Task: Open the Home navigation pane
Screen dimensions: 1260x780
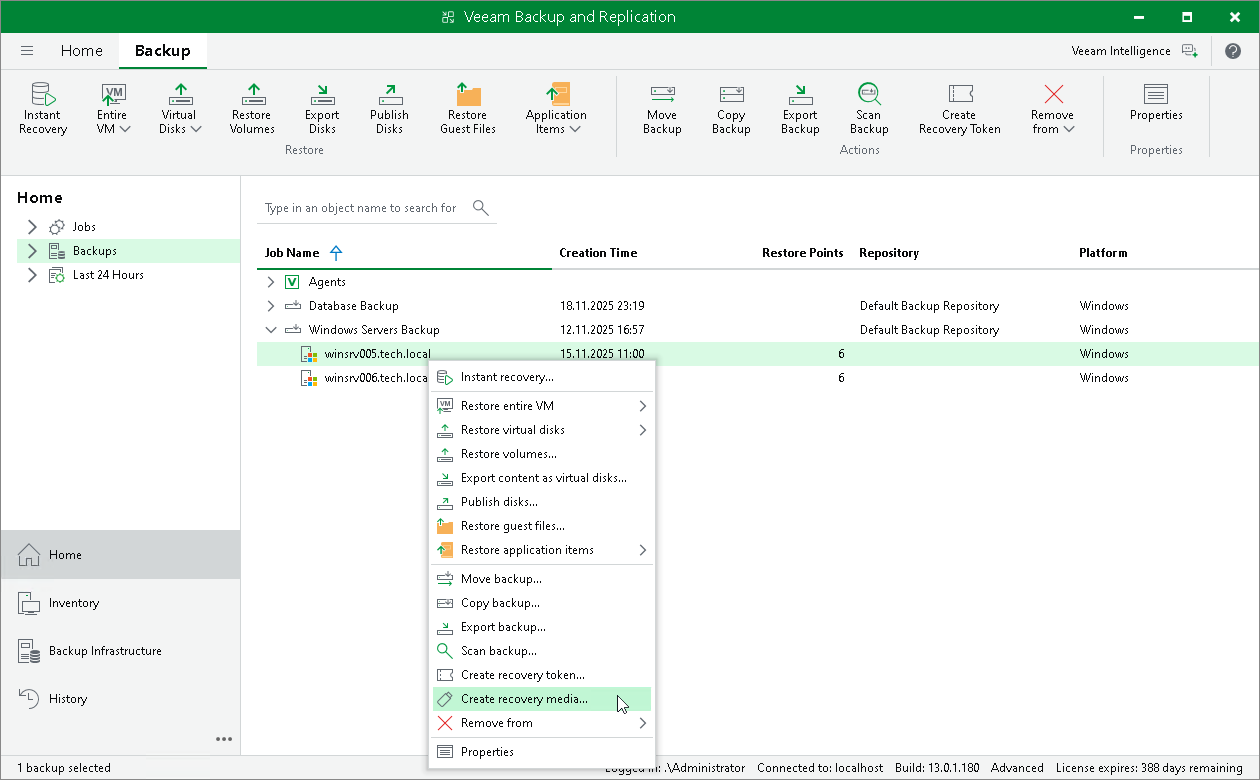Action: [120, 555]
